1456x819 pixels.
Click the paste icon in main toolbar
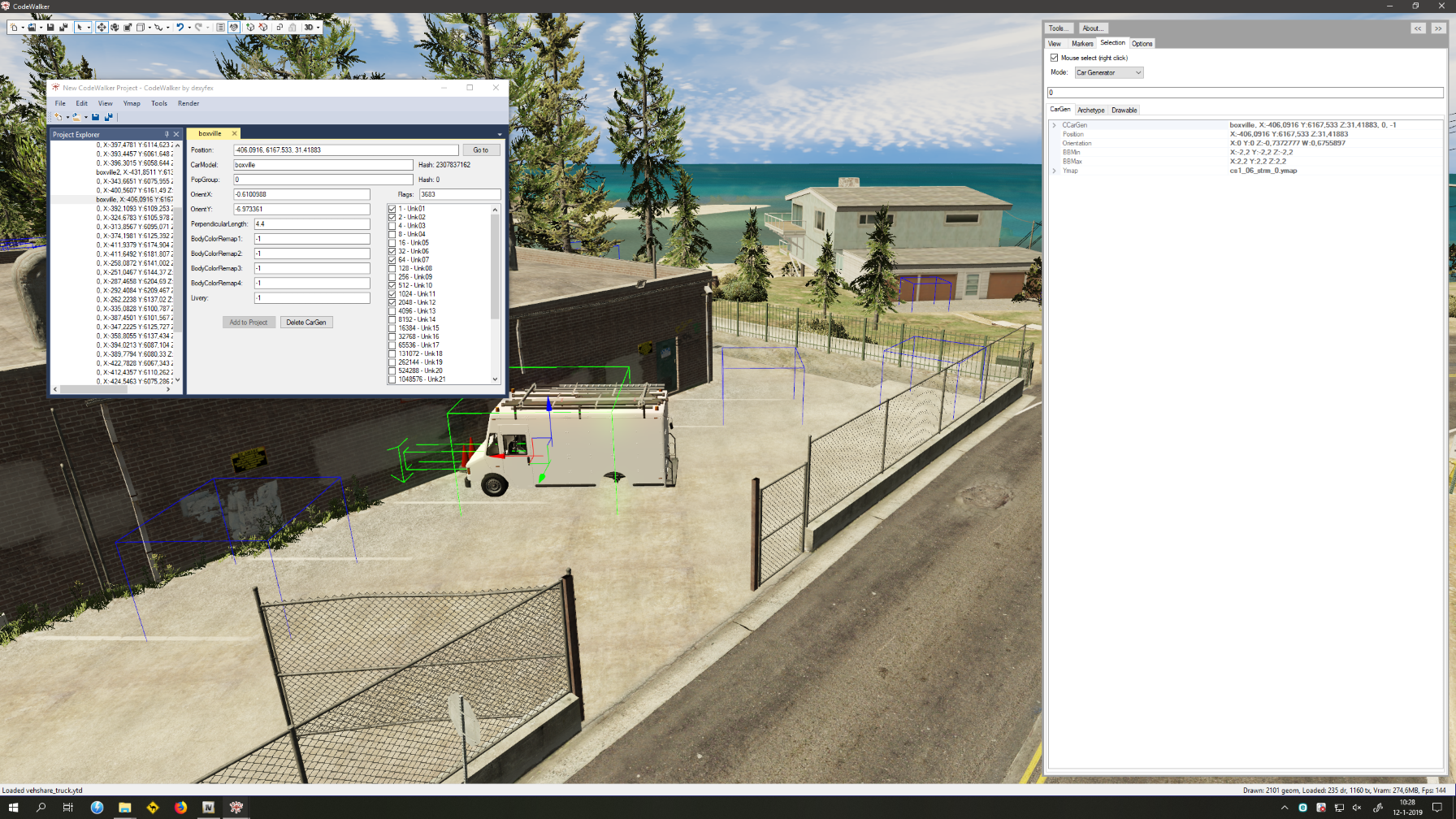click(292, 28)
